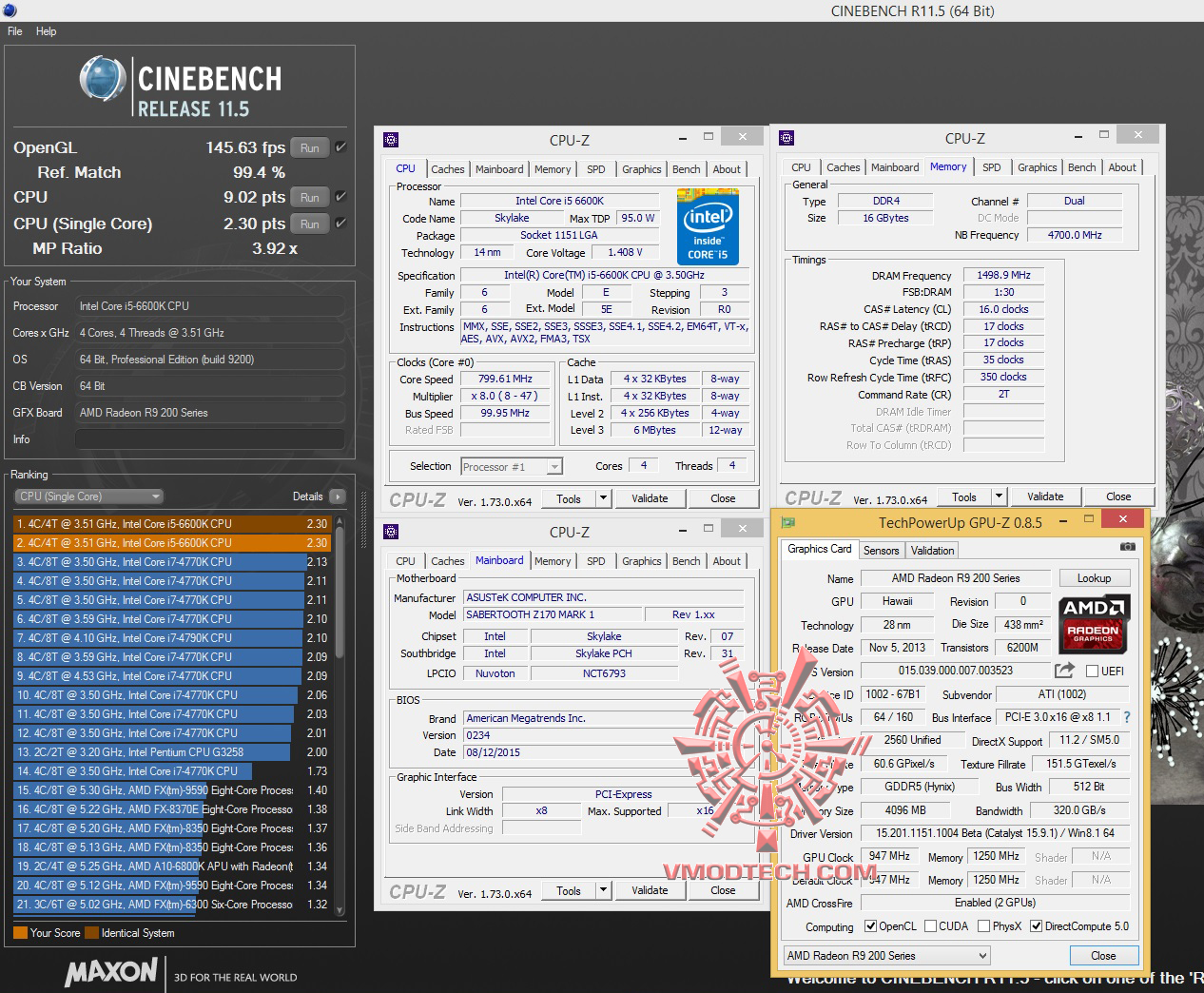Open the File menu in Cinebench
Screen dimensions: 1204x993
pyautogui.click(x=15, y=31)
